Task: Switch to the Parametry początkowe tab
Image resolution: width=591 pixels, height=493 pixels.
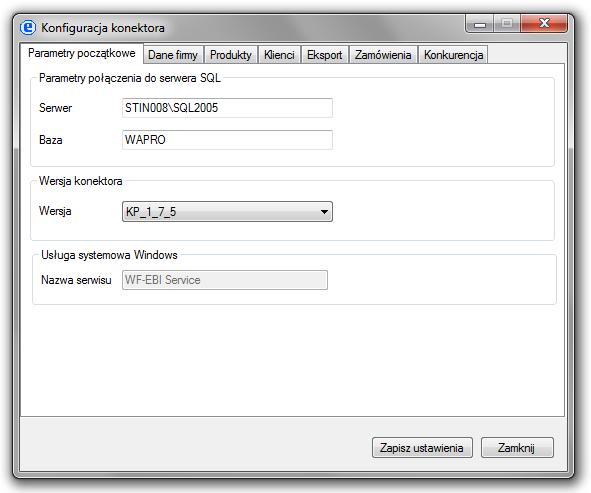Action: [81, 53]
